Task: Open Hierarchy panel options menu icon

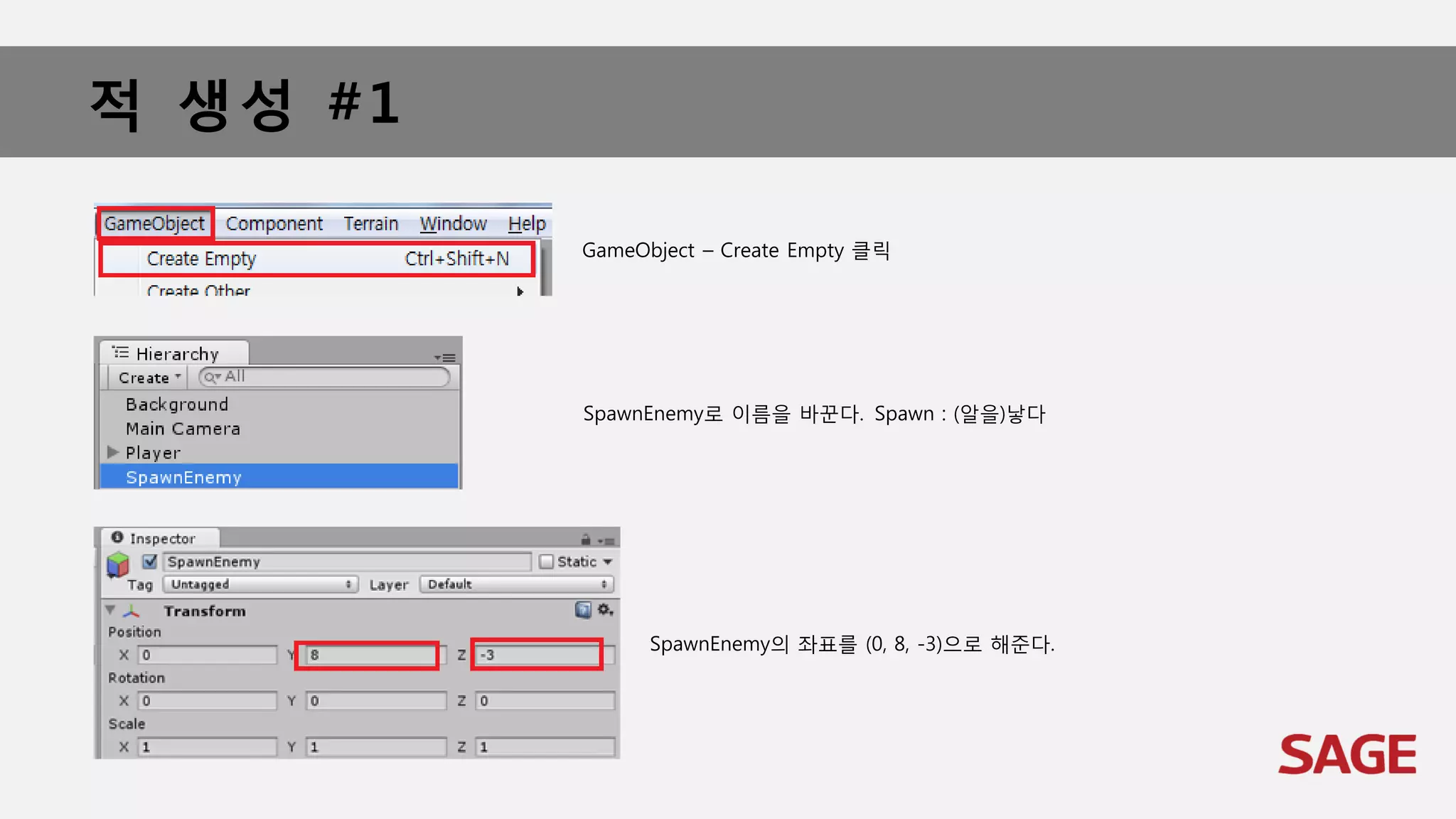Action: (445, 358)
